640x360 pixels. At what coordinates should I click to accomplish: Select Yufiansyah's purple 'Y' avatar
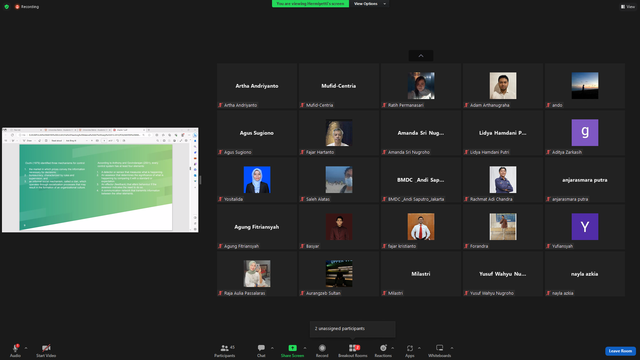[585, 227]
